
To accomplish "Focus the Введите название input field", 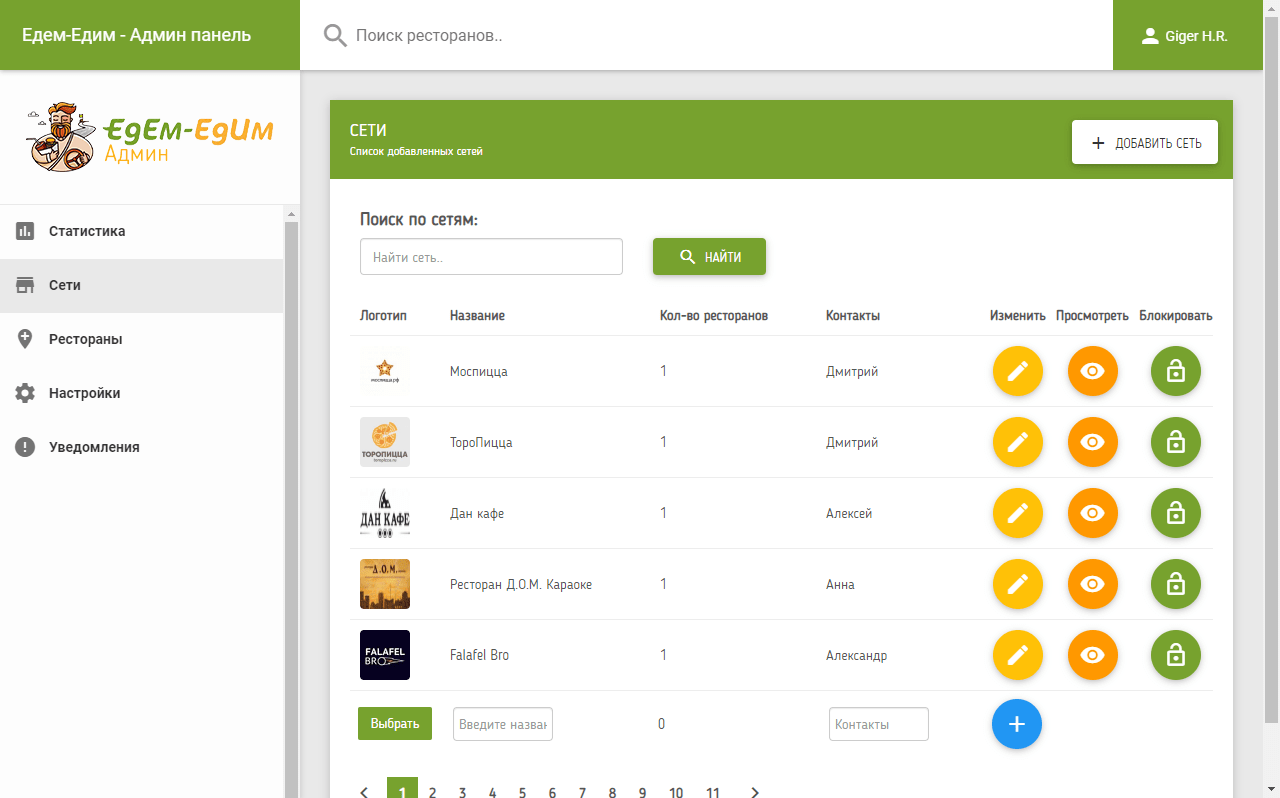I will pyautogui.click(x=503, y=724).
